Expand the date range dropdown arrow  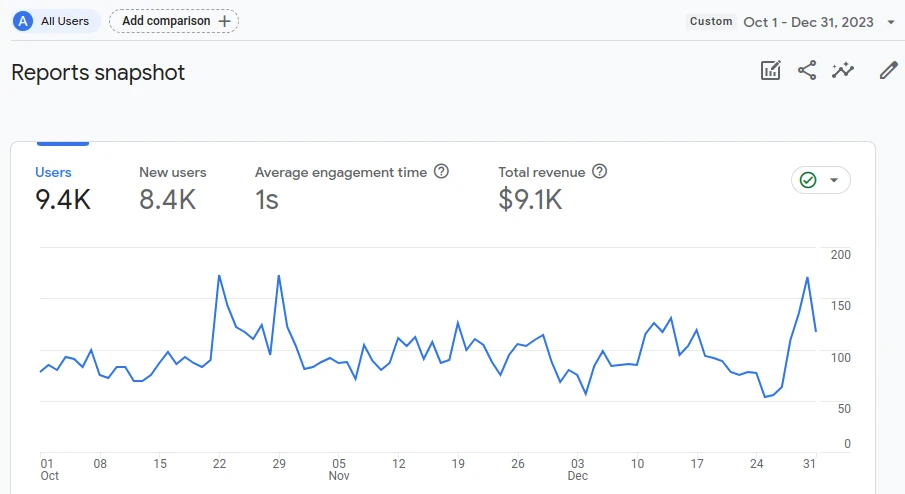(x=891, y=22)
